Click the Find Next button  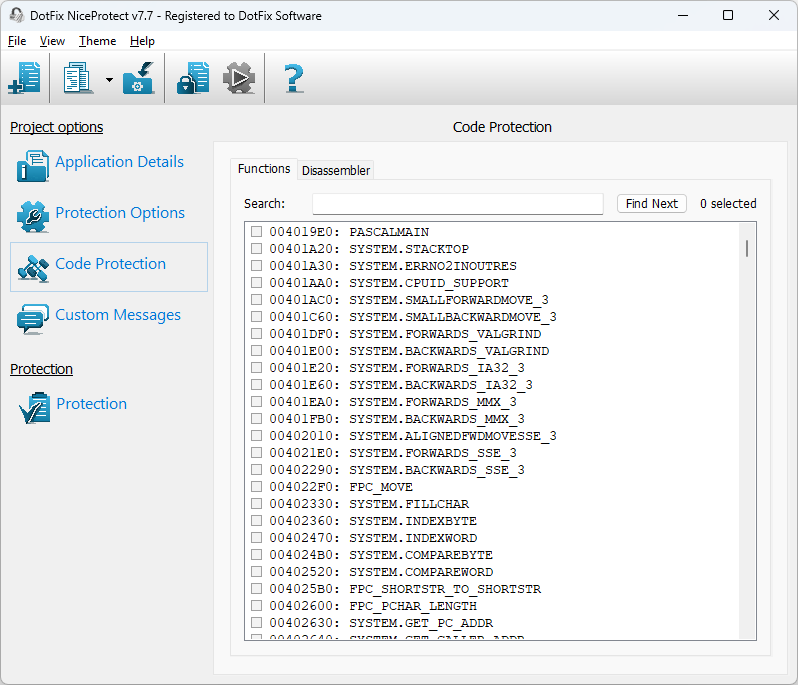pyautogui.click(x=651, y=204)
